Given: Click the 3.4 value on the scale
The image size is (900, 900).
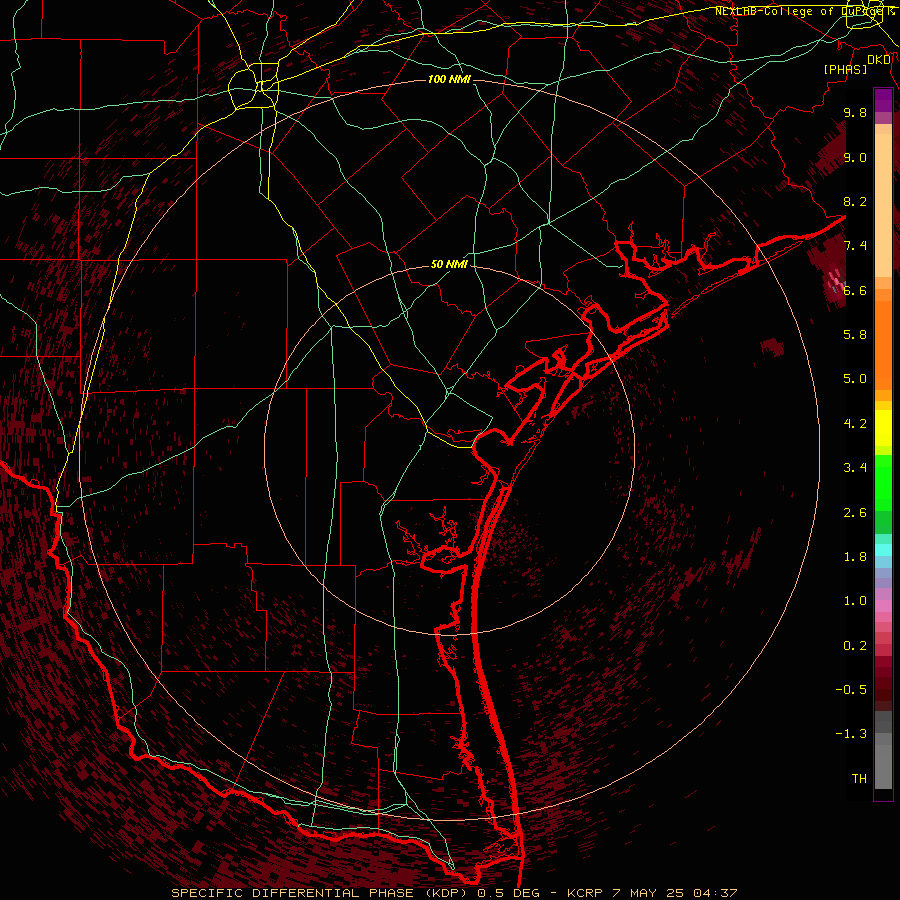Looking at the screenshot, I should pos(855,468).
